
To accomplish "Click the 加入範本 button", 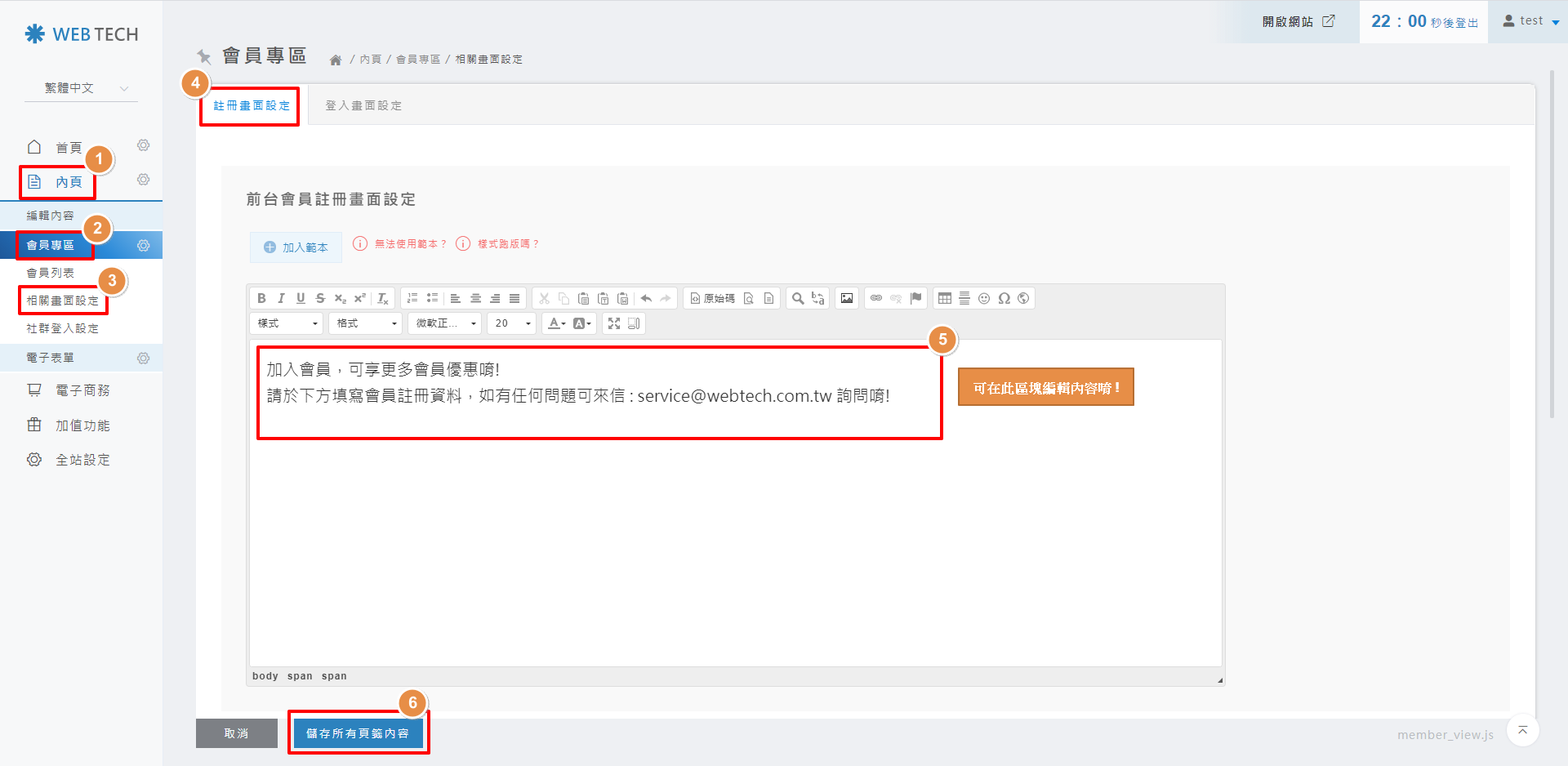I will 296,247.
